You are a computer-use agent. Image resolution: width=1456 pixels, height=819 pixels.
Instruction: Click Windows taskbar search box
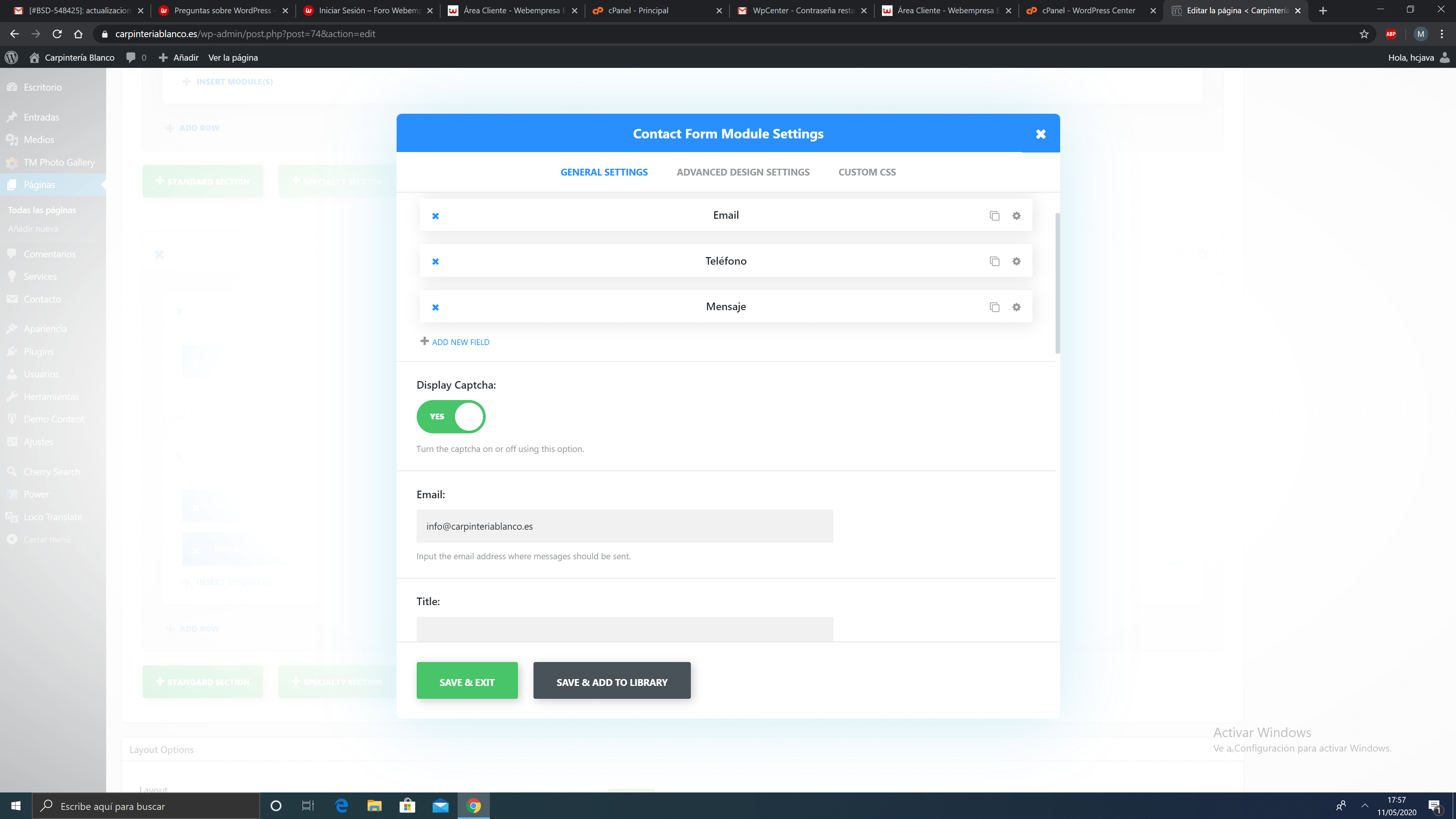pyautogui.click(x=146, y=805)
